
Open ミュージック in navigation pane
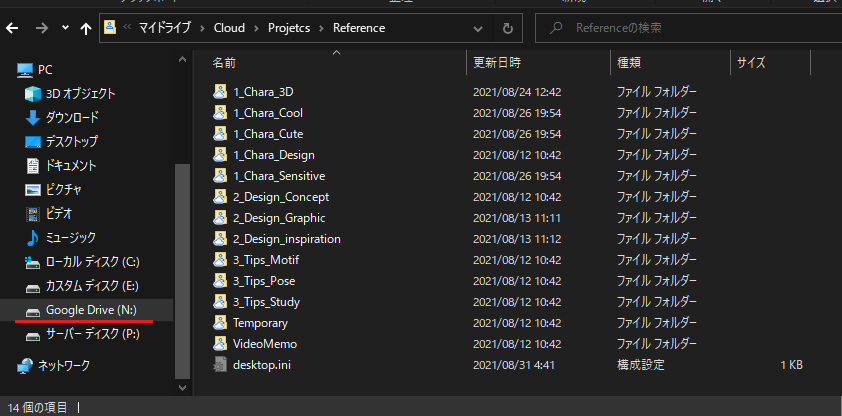click(x=71, y=237)
